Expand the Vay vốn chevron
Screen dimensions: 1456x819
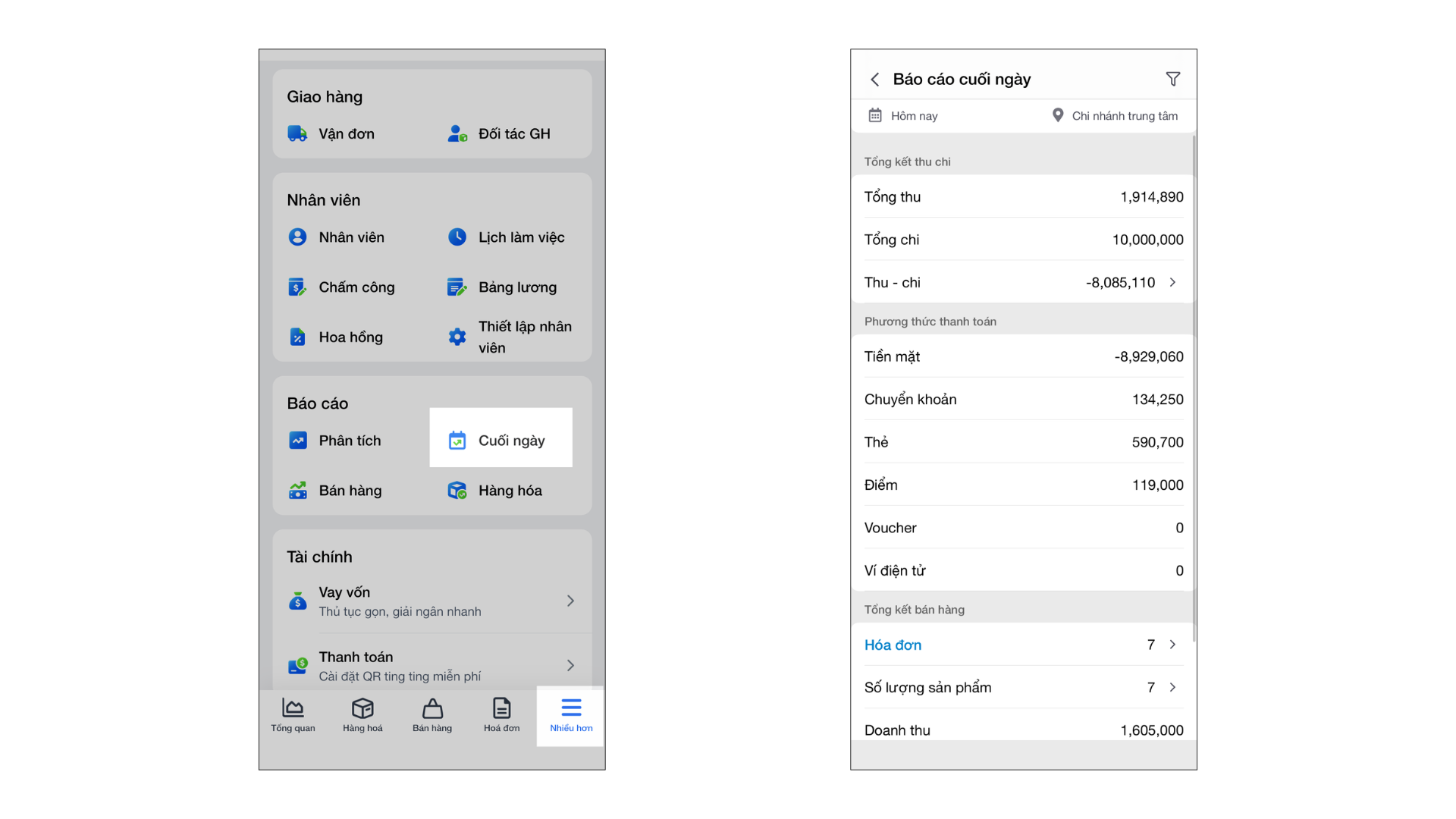click(x=570, y=601)
